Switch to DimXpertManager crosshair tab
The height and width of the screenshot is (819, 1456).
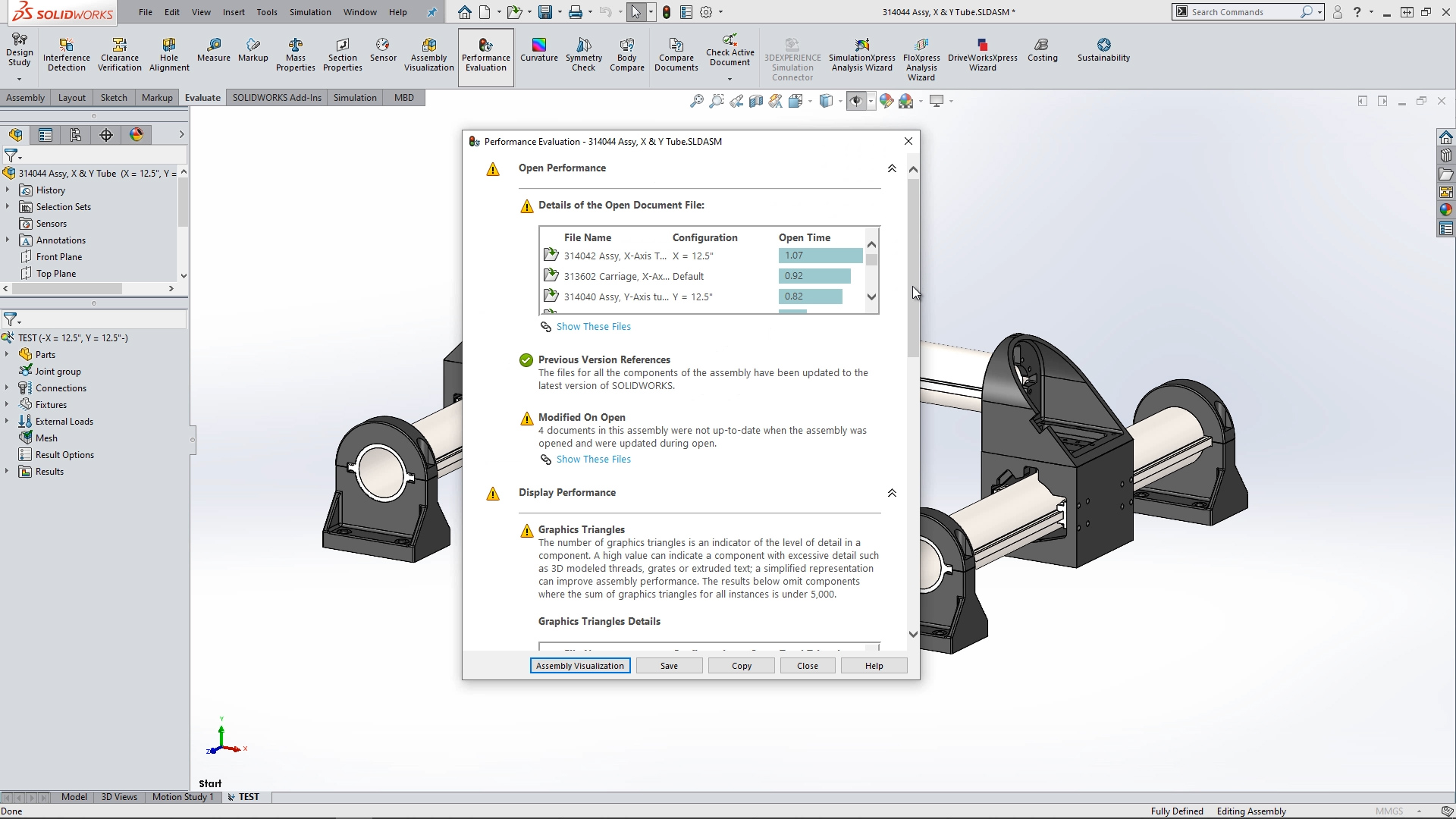106,135
